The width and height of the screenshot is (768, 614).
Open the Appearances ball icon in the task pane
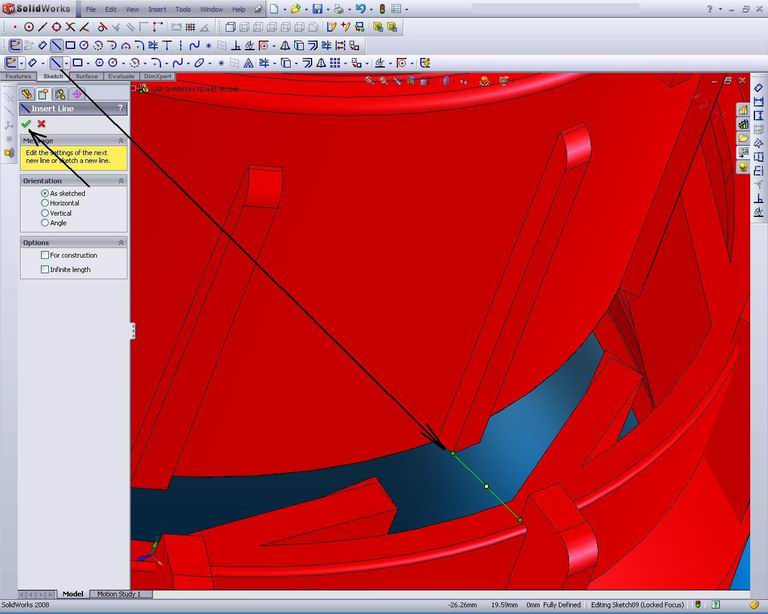tap(744, 167)
